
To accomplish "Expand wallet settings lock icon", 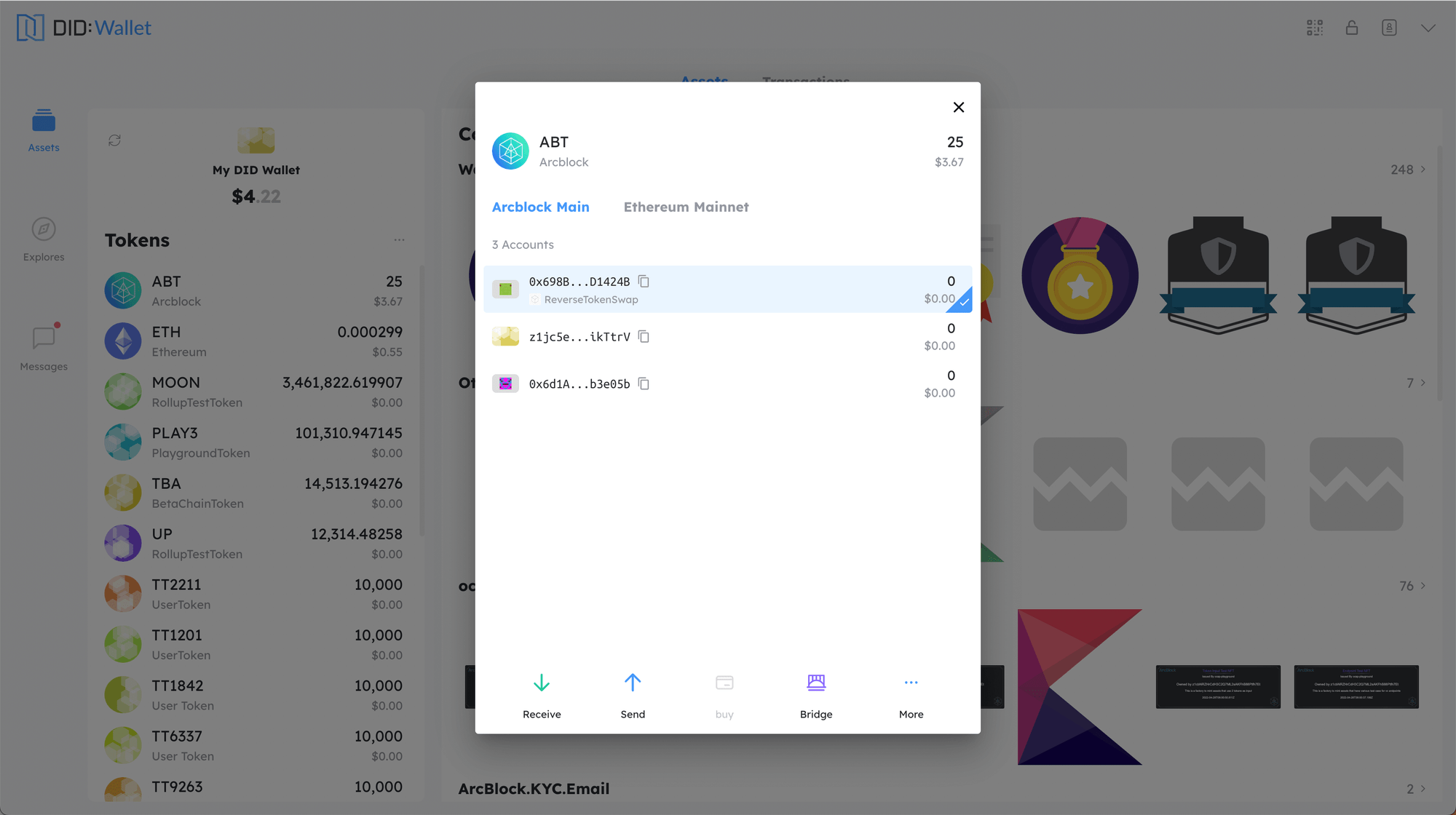I will click(x=1352, y=27).
